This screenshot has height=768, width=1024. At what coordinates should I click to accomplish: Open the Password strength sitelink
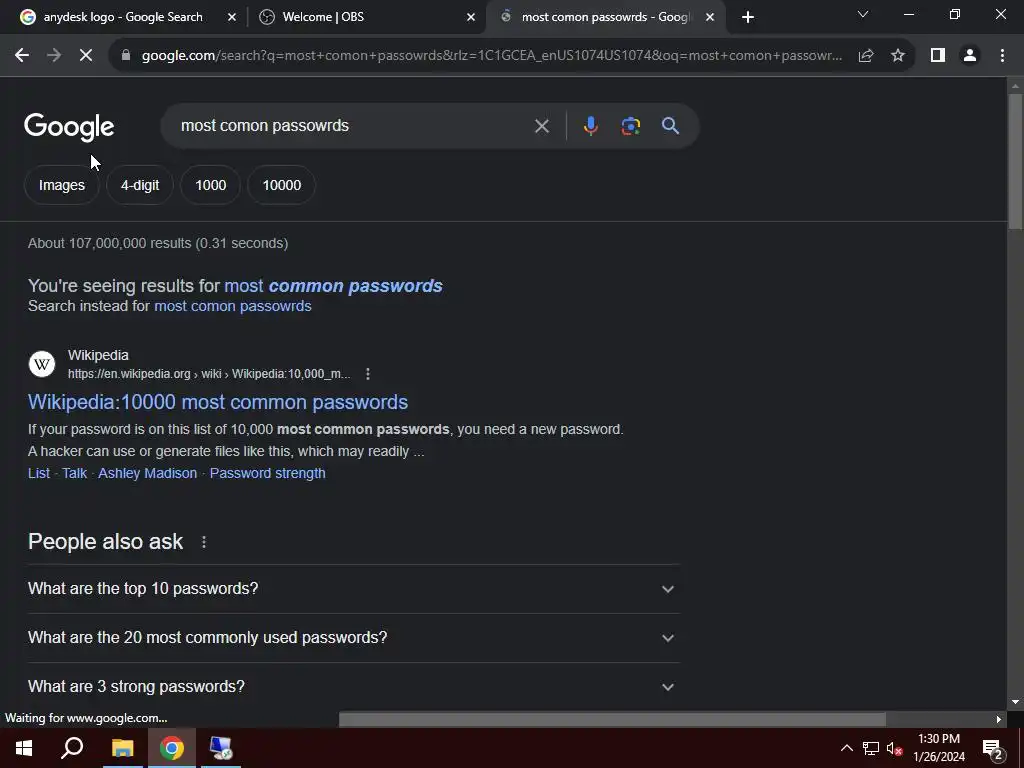pos(267,473)
